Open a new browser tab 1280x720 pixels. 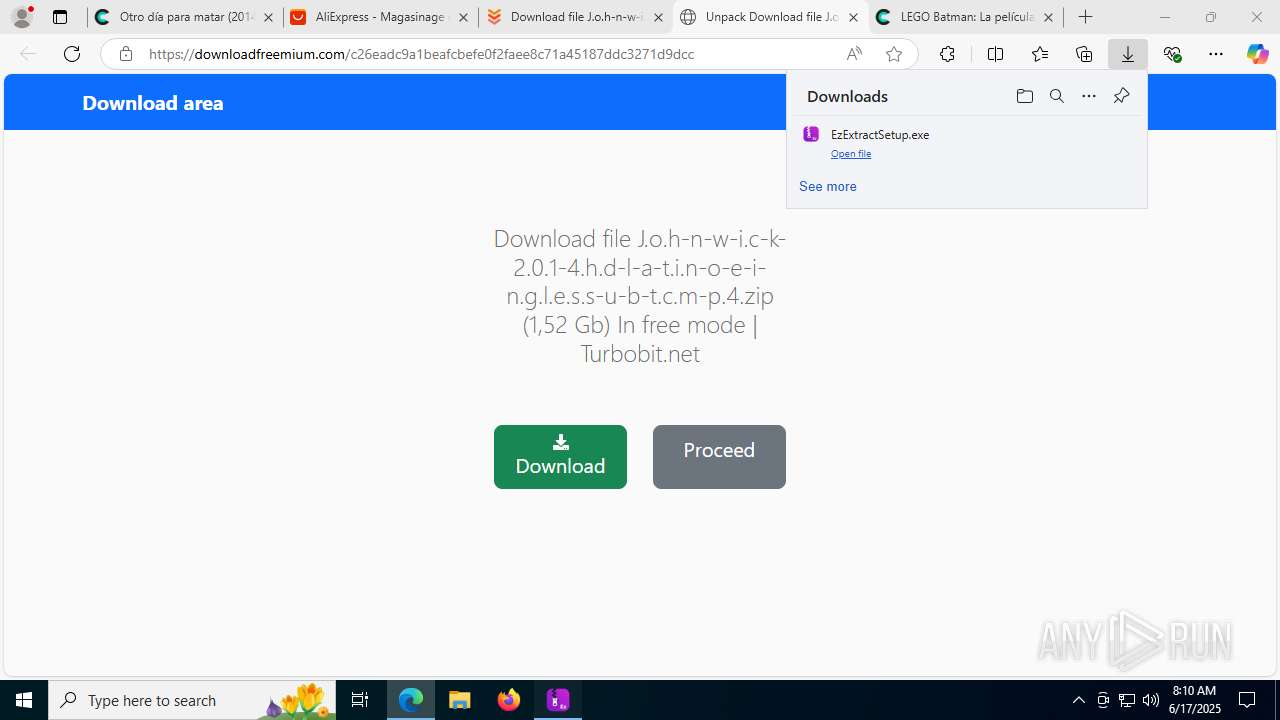click(x=1086, y=17)
